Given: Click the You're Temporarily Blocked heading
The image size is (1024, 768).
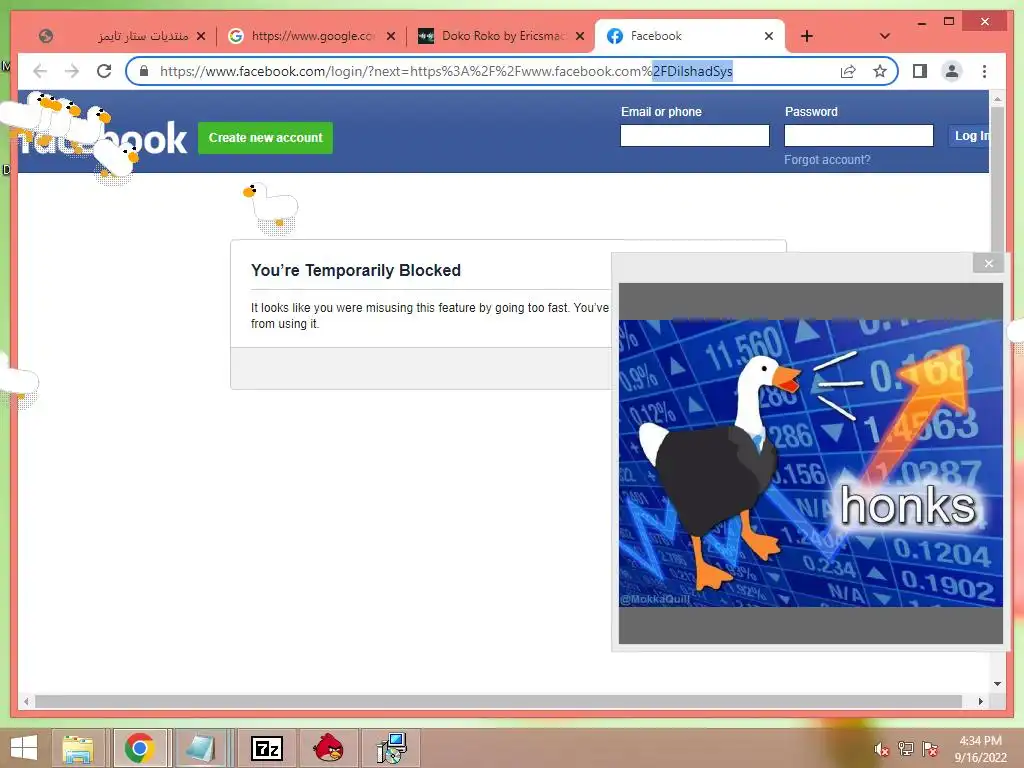Looking at the screenshot, I should coord(356,270).
